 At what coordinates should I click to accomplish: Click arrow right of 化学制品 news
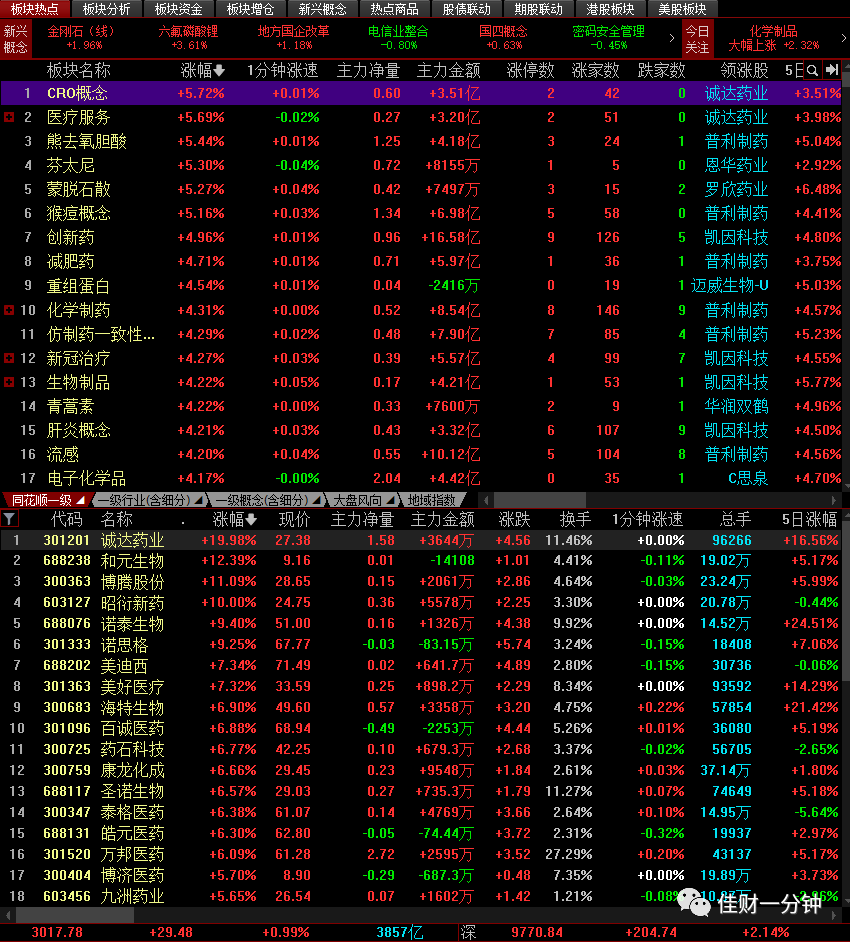843,38
